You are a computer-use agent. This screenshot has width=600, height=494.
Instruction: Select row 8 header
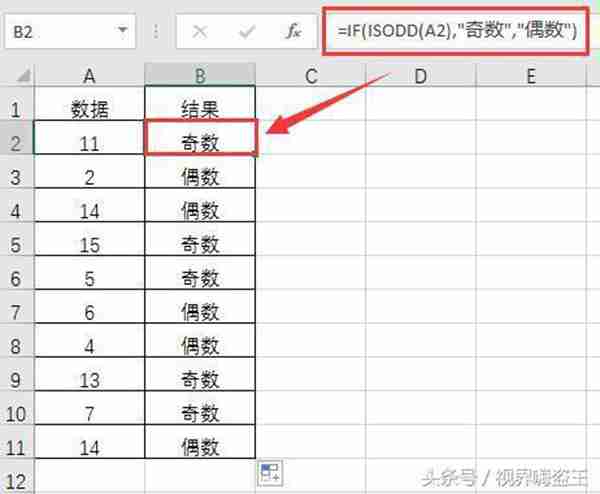coord(16,340)
